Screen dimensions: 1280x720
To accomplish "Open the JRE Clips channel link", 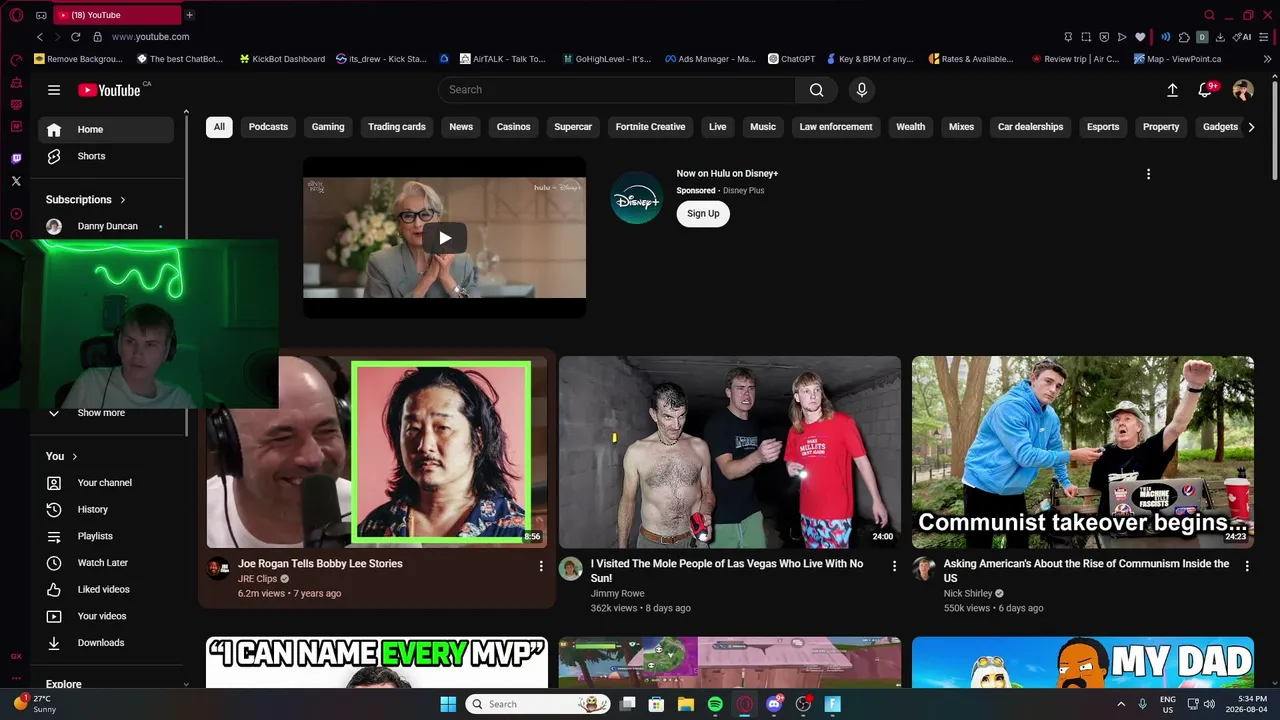I will 257,579.
